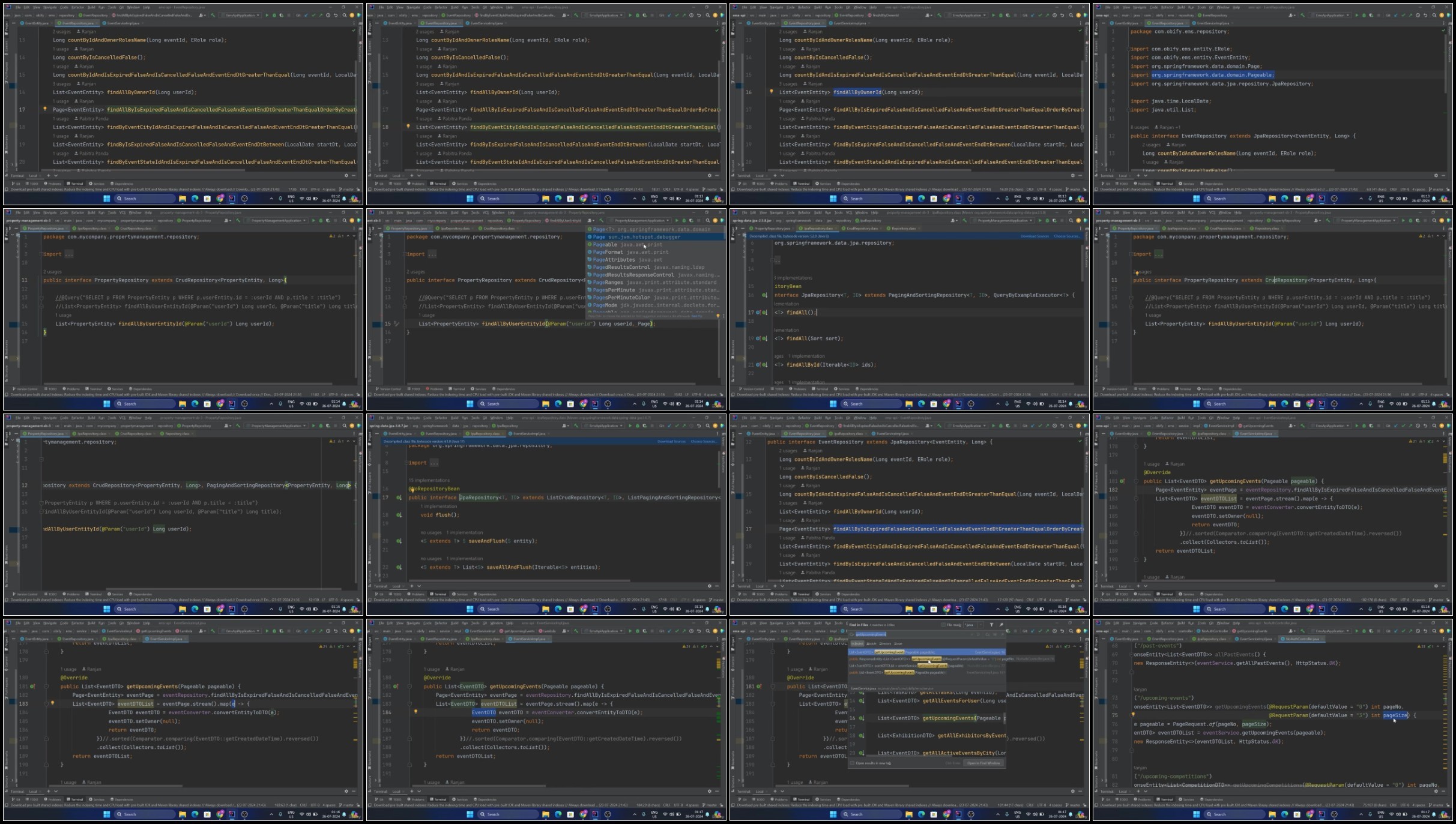Expand the folded 'import ...' line in completion popup frame
1456x824 pixels.
pos(432,254)
